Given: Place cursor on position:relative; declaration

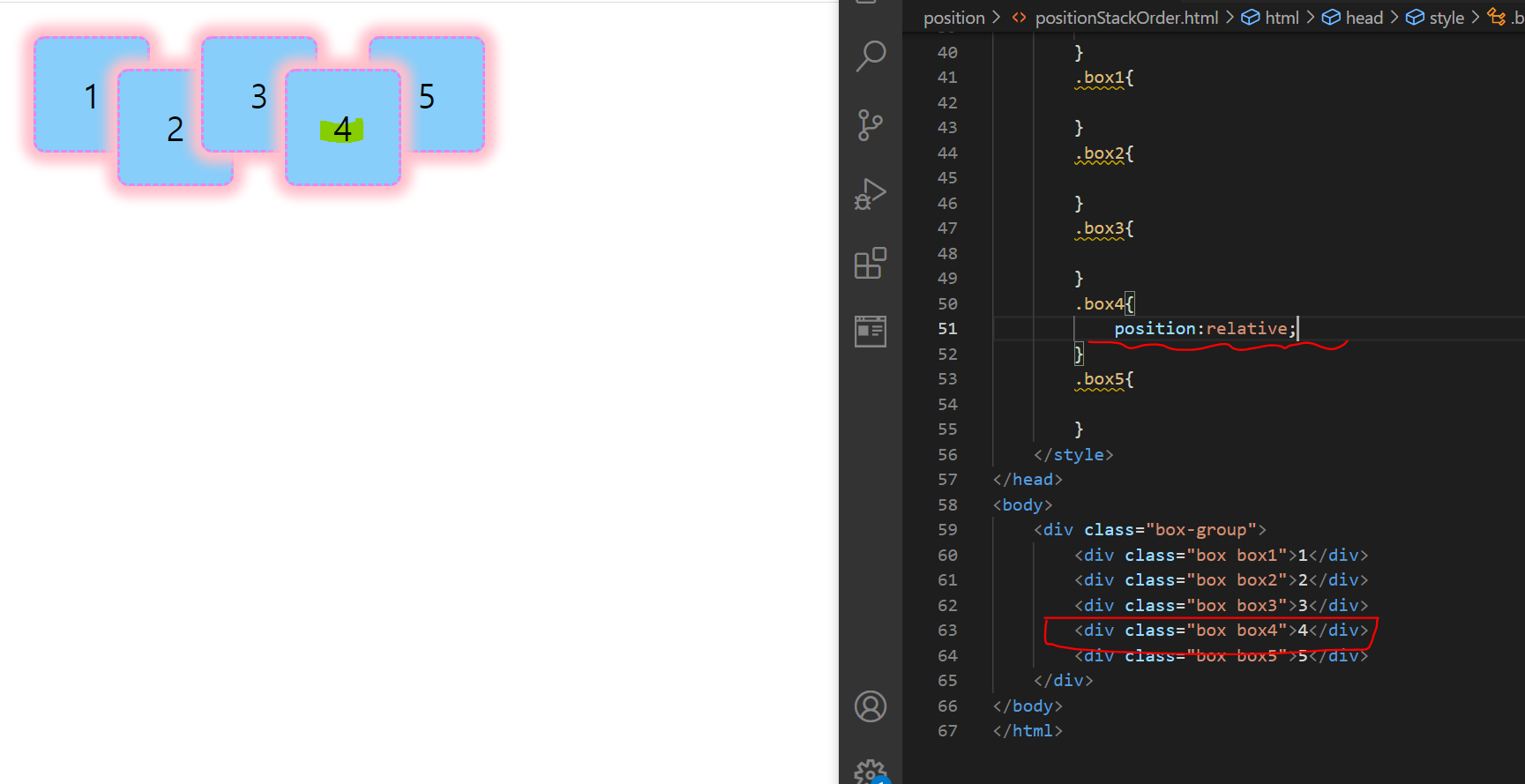Looking at the screenshot, I should coord(1205,329).
